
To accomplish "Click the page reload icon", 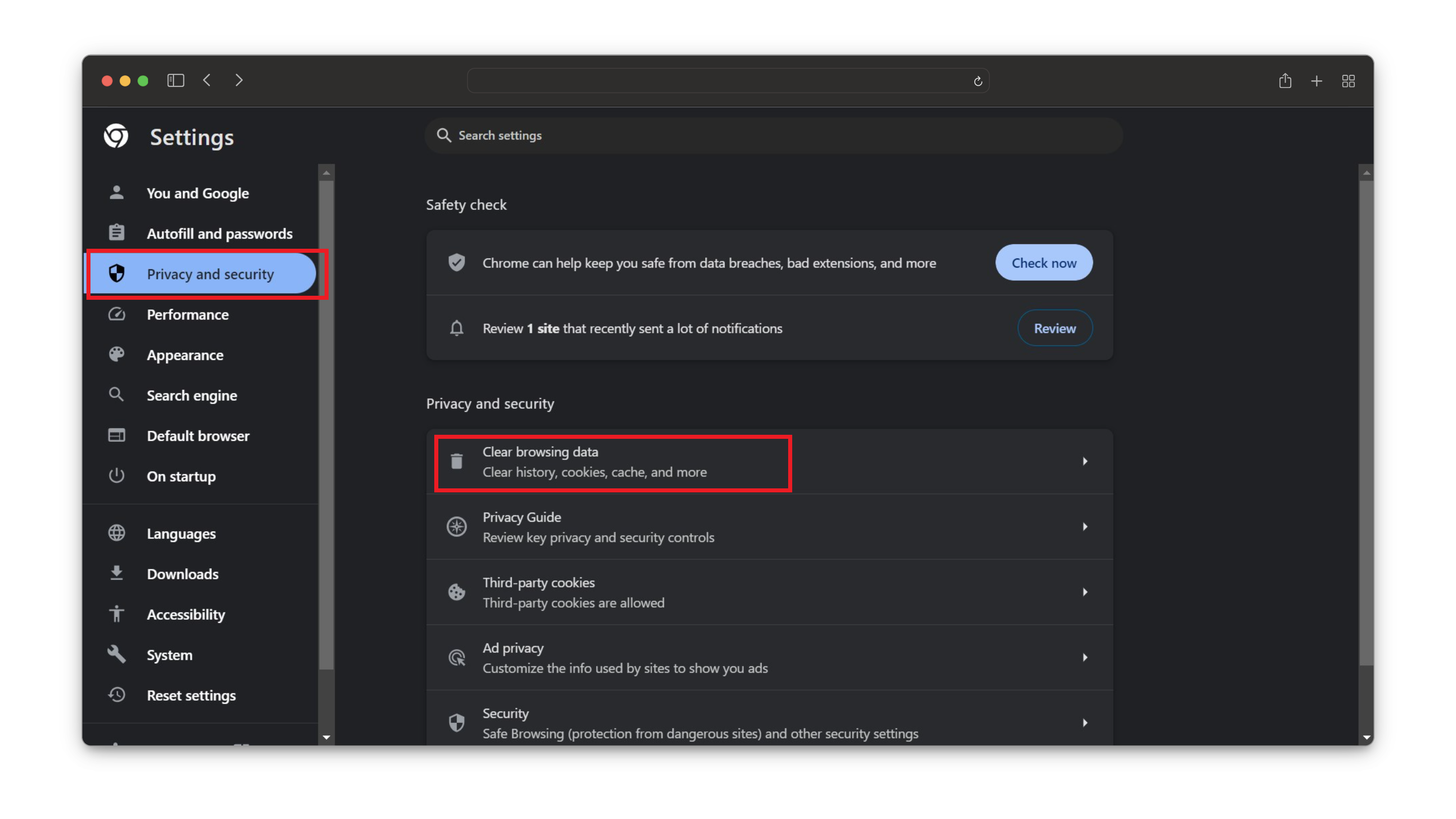I will pyautogui.click(x=978, y=81).
